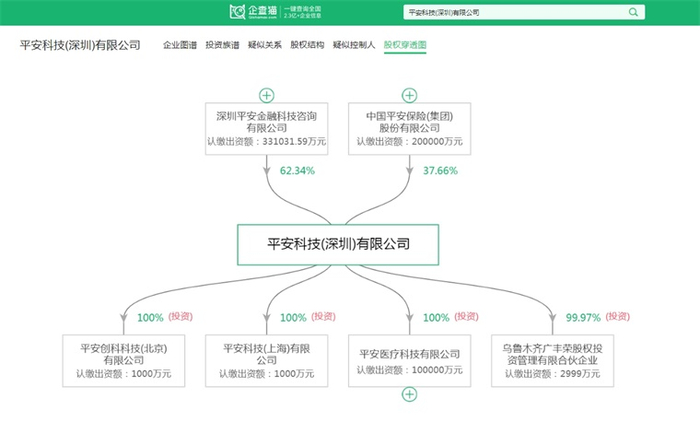Open the 平安医疗科技有限公司 node
Screen dimensions: 700x423
click(x=409, y=361)
